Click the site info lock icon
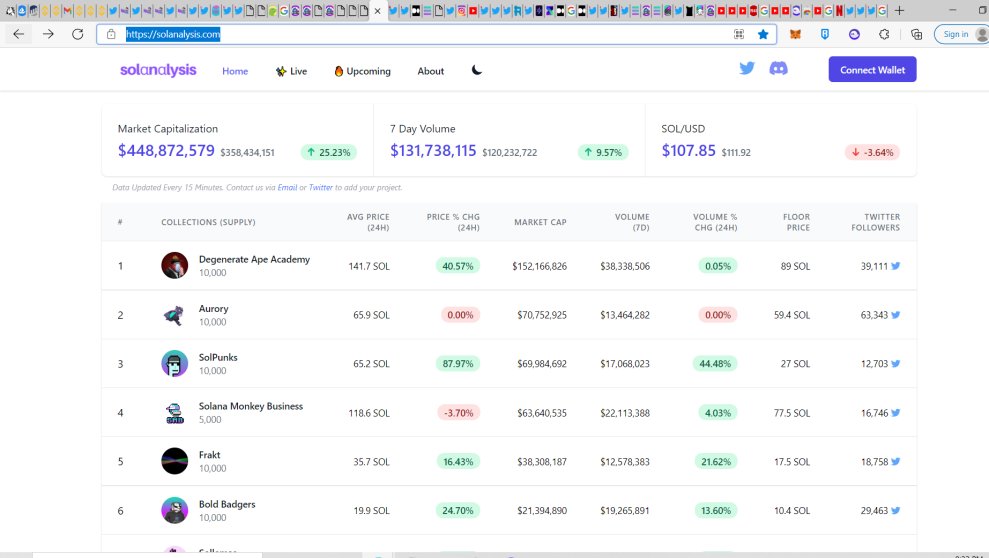The image size is (989, 558). 111,34
